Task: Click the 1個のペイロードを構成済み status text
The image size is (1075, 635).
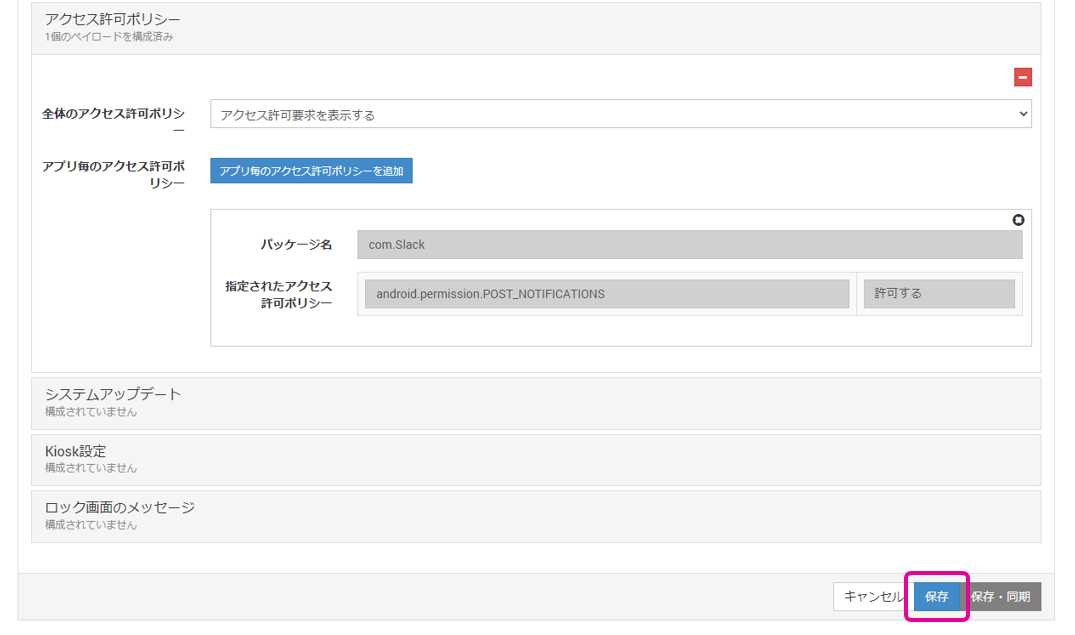Action: pos(110,37)
